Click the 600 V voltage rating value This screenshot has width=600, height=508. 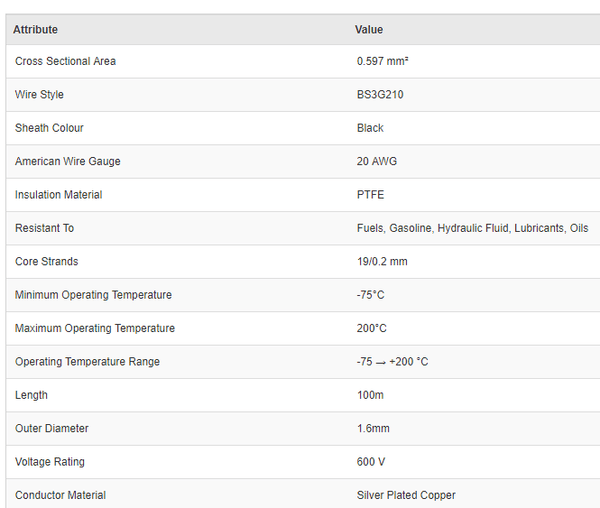[x=371, y=462]
